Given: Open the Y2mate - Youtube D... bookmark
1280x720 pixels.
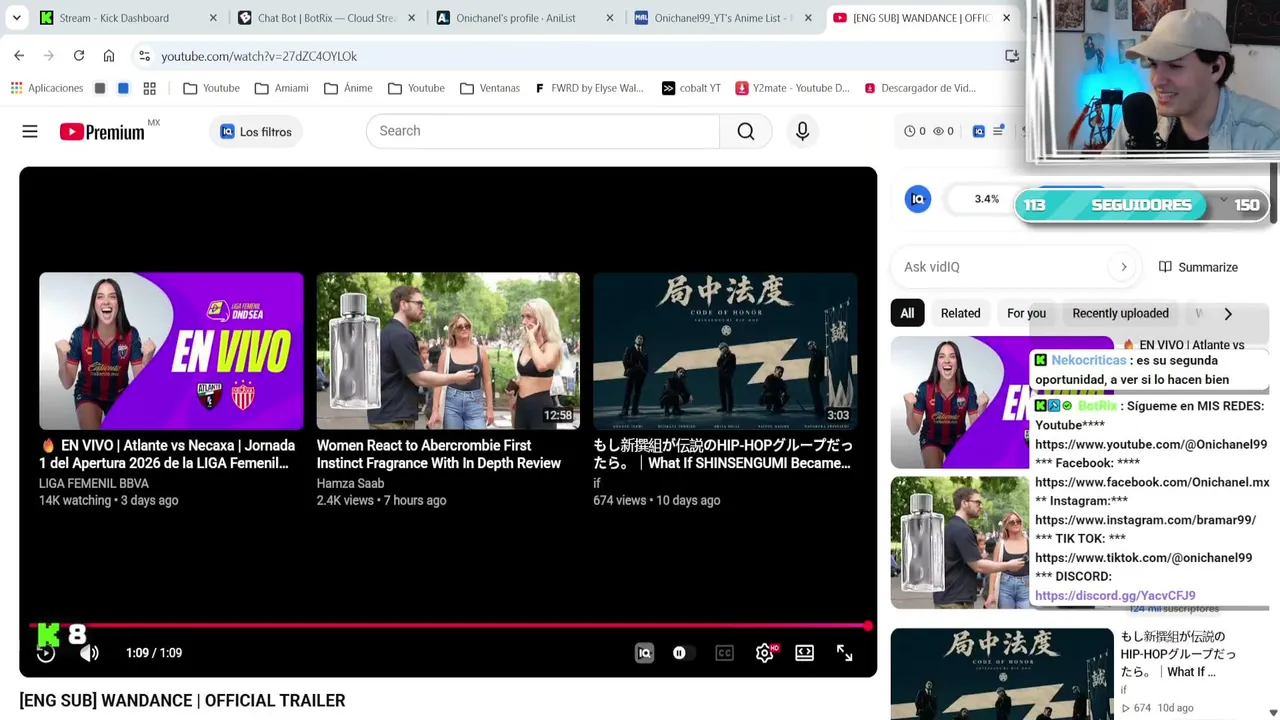Looking at the screenshot, I should [792, 88].
